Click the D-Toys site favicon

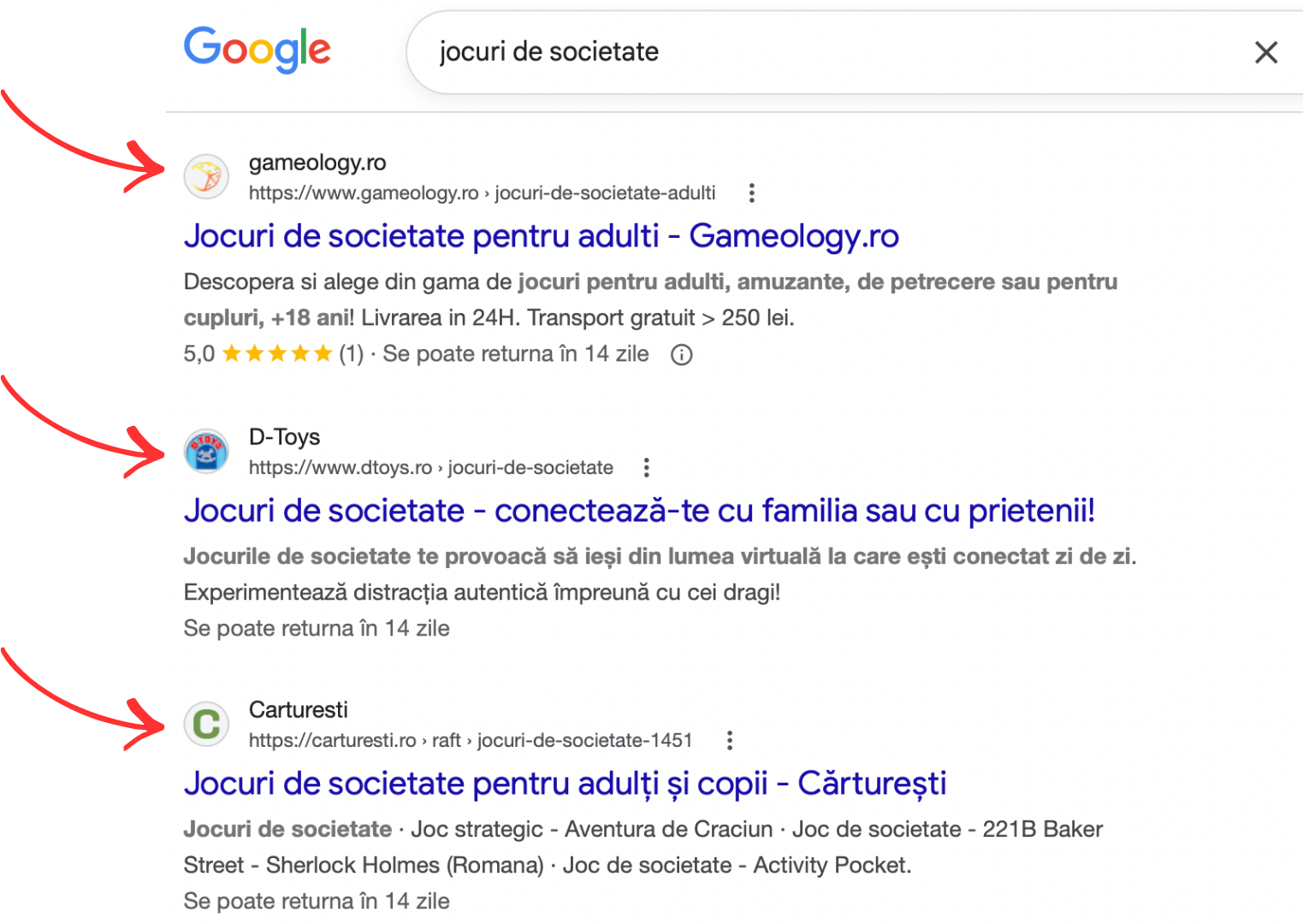pos(206,451)
